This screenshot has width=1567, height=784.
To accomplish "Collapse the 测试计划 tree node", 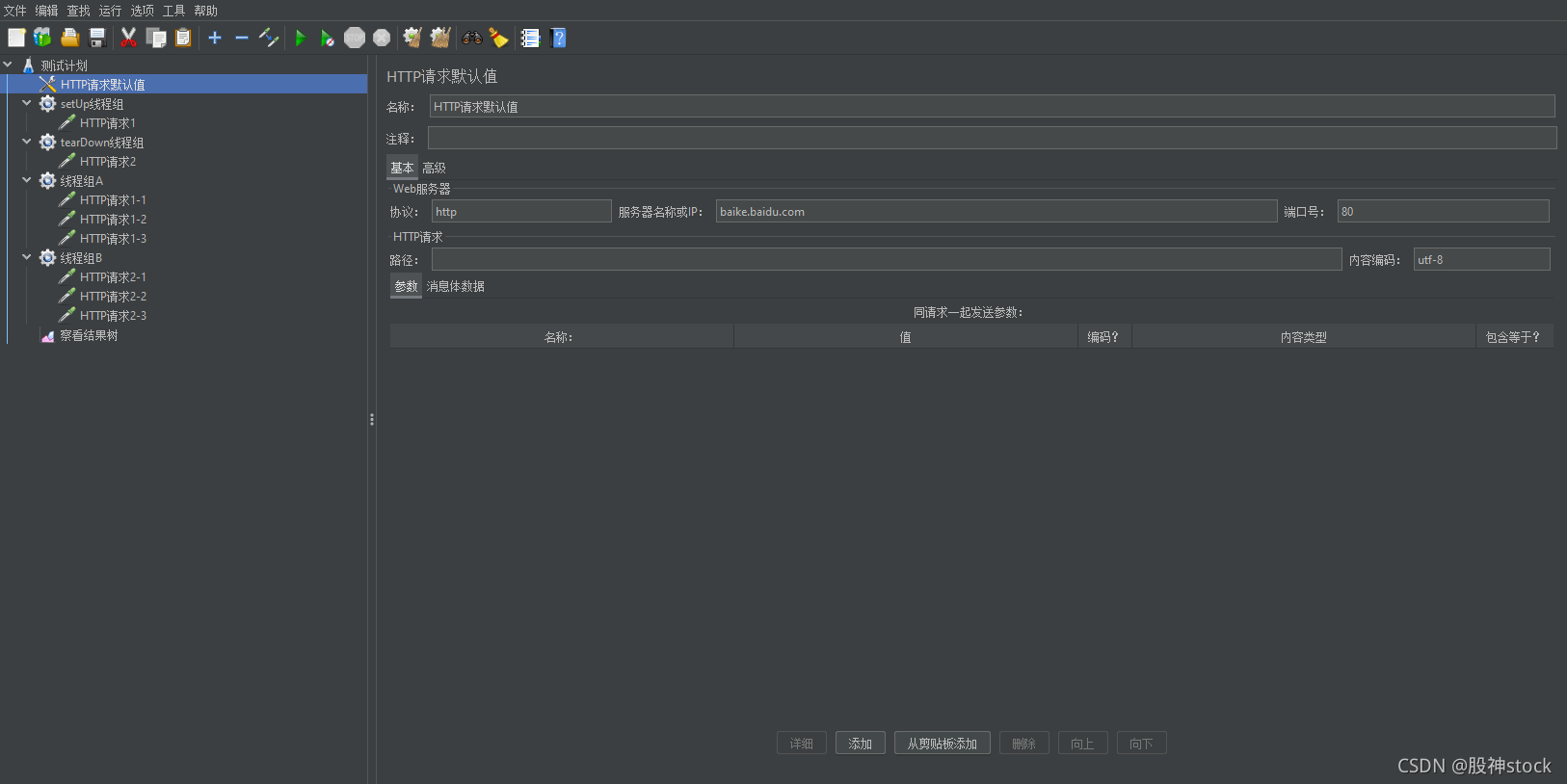I will tap(8, 65).
